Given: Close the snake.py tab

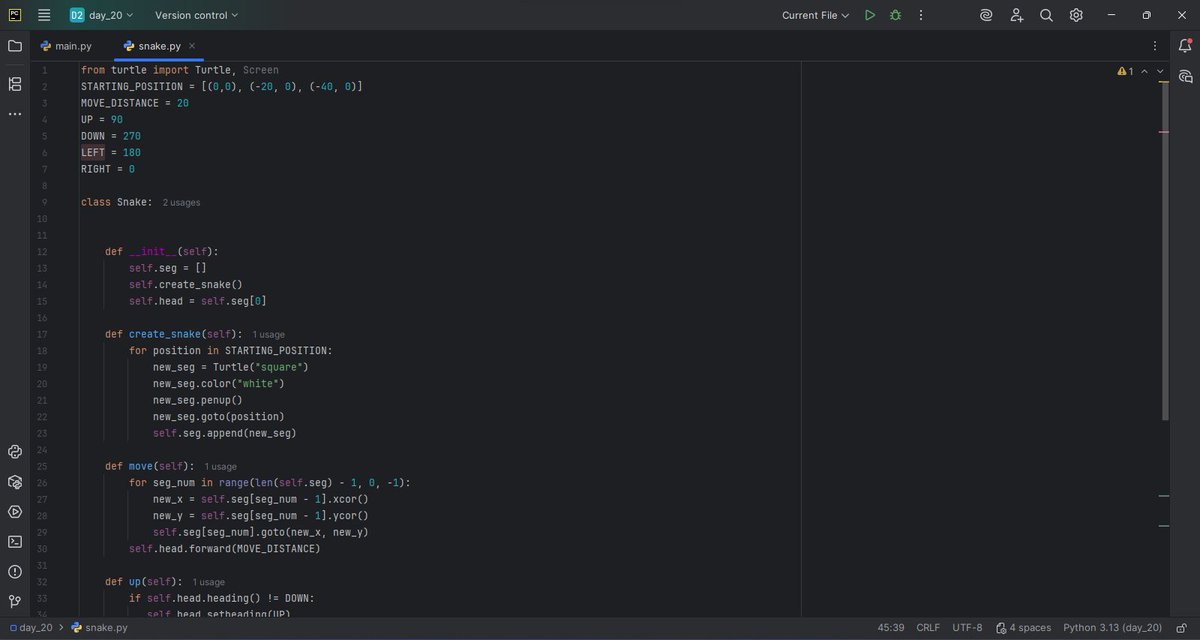Looking at the screenshot, I should click(x=192, y=46).
